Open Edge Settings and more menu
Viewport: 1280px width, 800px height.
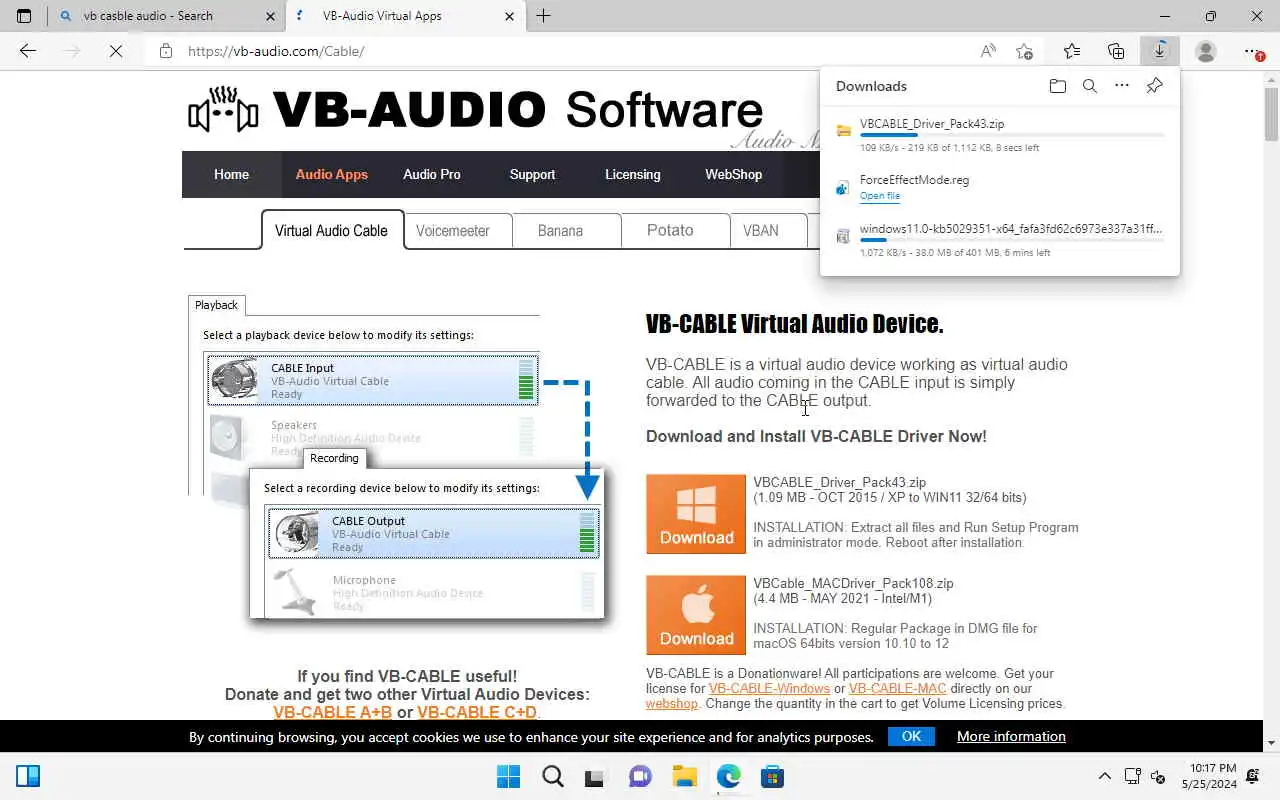[1252, 51]
